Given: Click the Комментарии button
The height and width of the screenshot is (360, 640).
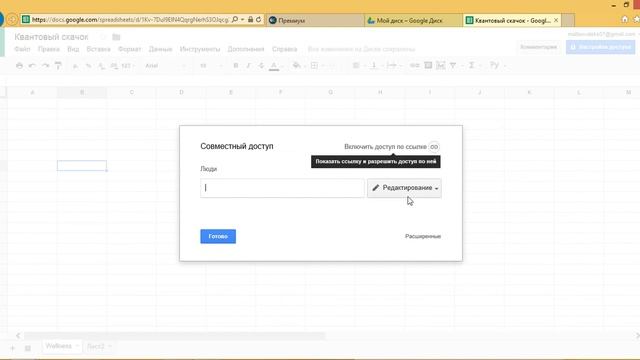Looking at the screenshot, I should click(x=539, y=47).
